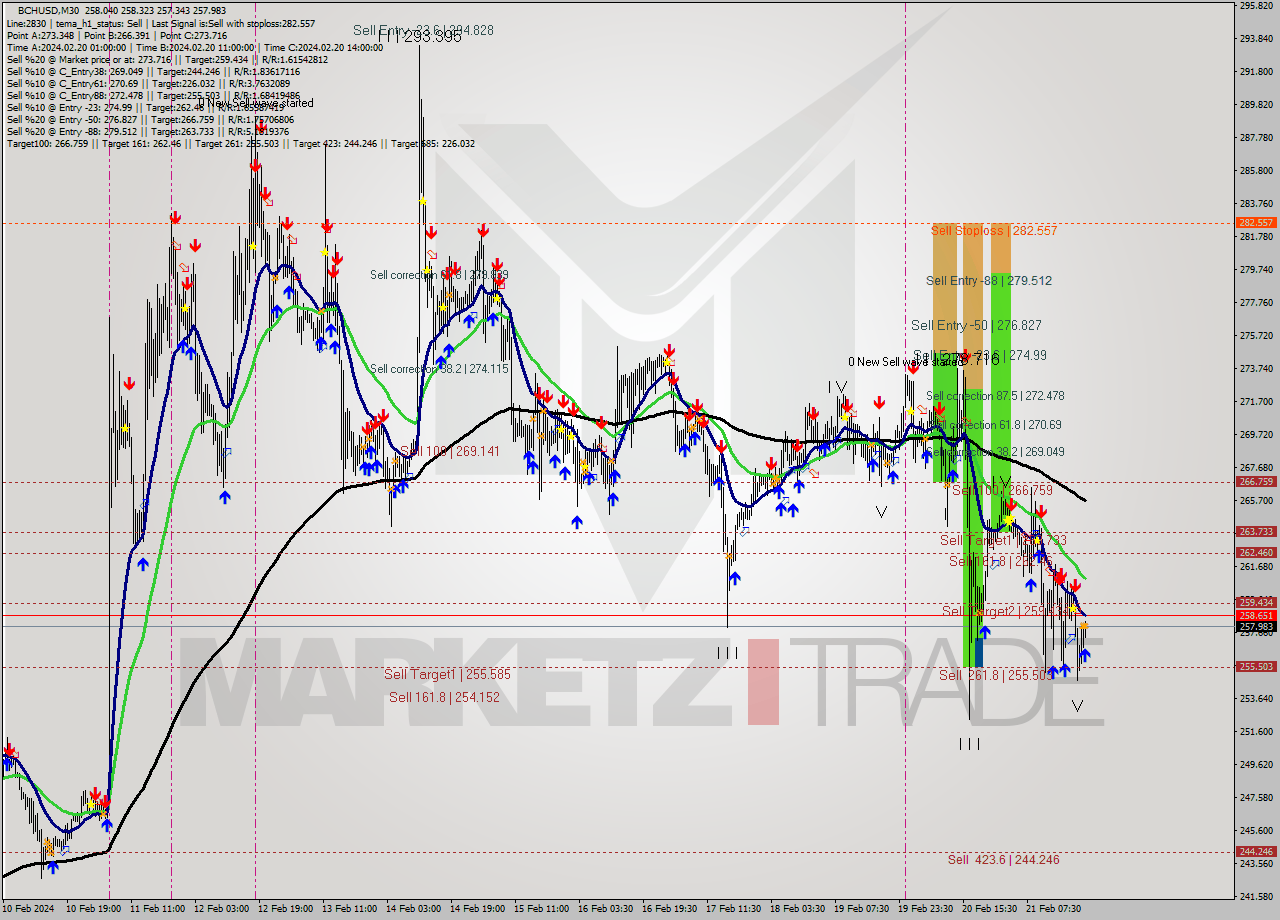Click the Sell 100 | 269.141 label
The height and width of the screenshot is (920, 1280).
pyautogui.click(x=450, y=452)
